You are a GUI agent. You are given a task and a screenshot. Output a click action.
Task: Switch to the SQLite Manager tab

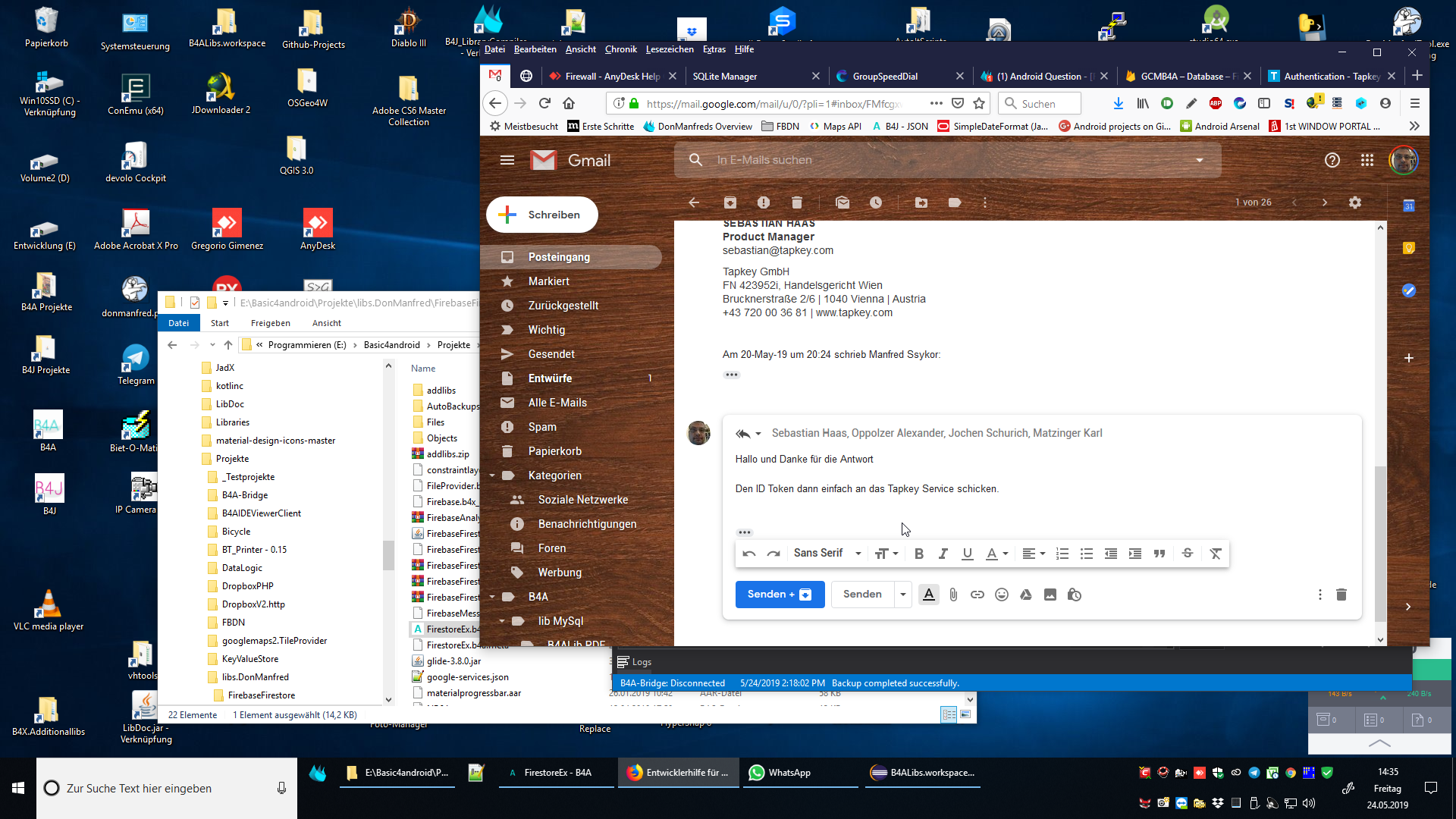[725, 77]
